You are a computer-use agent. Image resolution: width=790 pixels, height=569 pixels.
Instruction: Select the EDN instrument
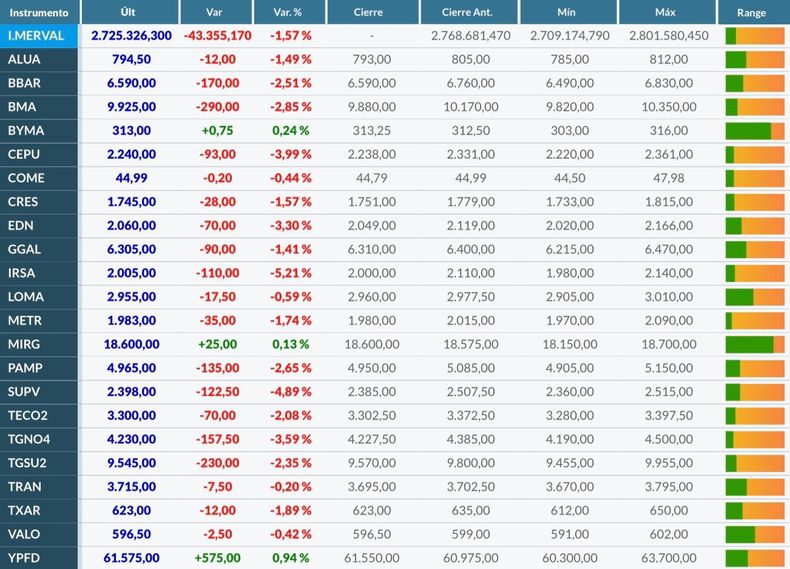[x=39, y=225]
